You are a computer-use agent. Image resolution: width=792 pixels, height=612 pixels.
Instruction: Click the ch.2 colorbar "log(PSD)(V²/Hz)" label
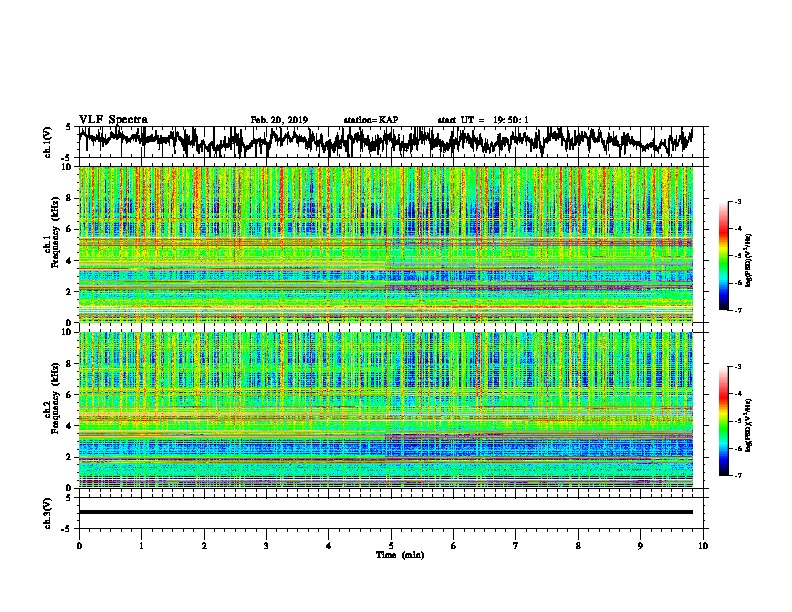(x=748, y=425)
